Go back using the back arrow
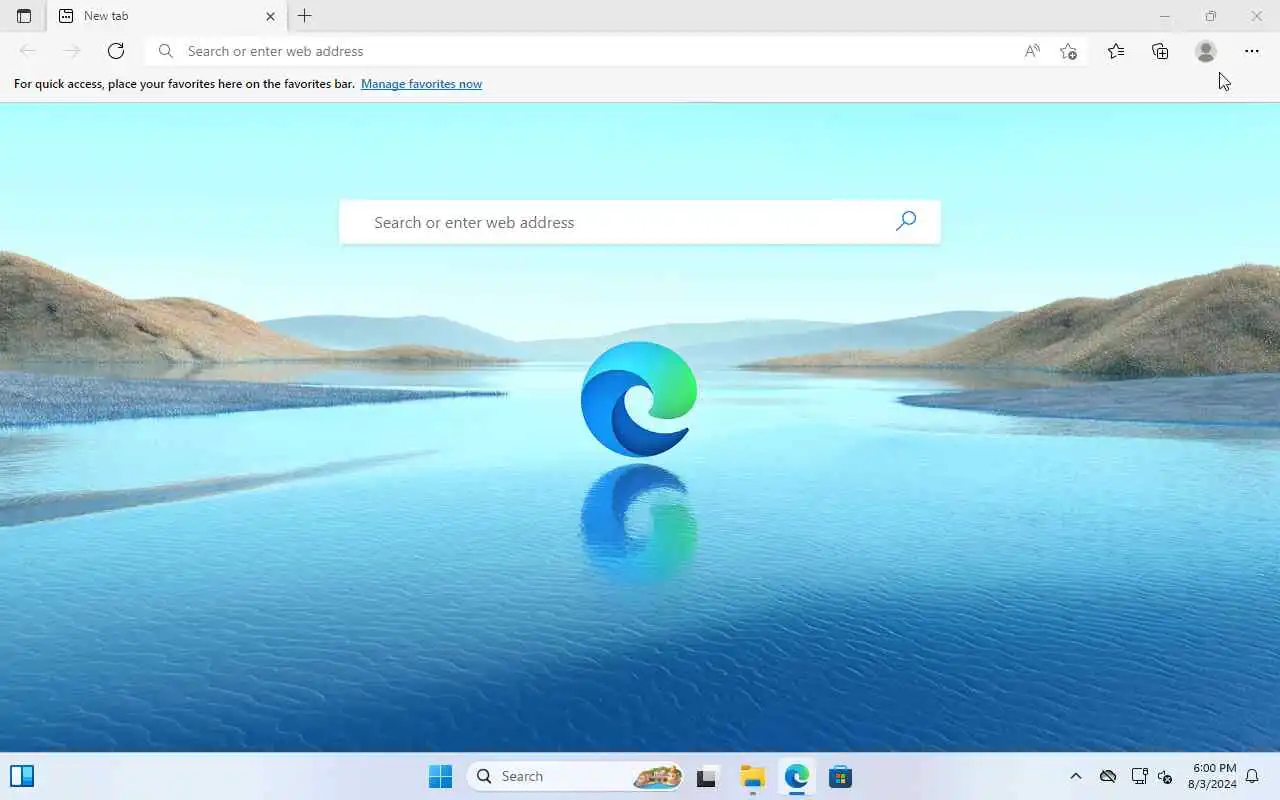The height and width of the screenshot is (800, 1280). (x=28, y=51)
